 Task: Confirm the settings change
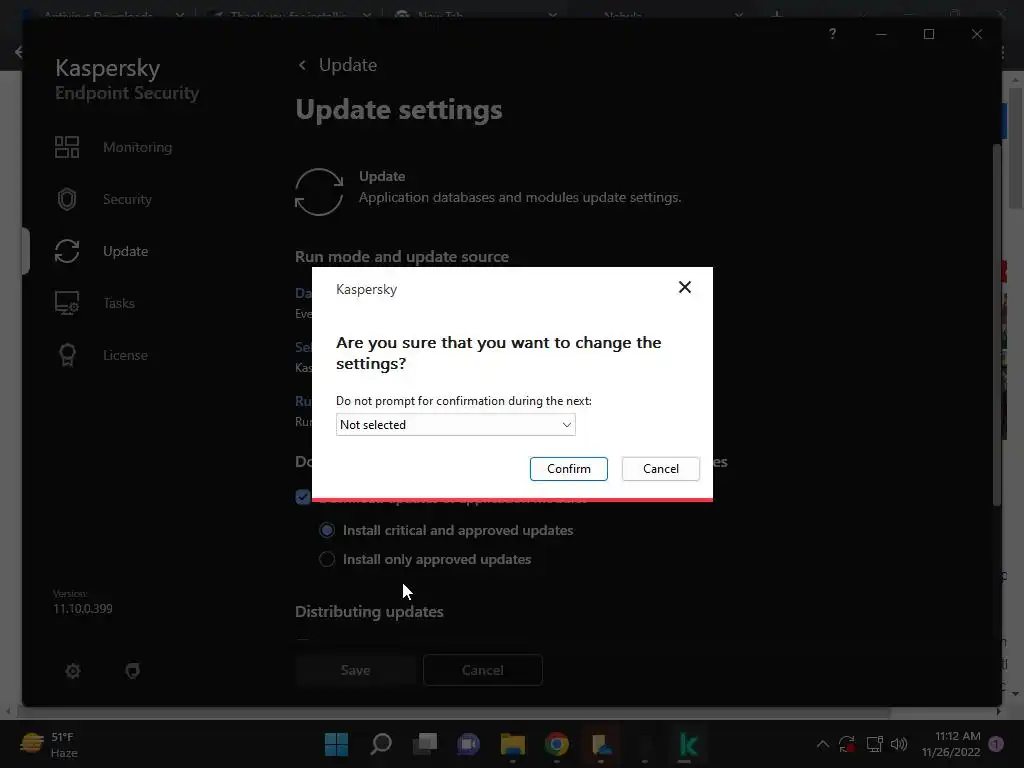[x=568, y=469]
